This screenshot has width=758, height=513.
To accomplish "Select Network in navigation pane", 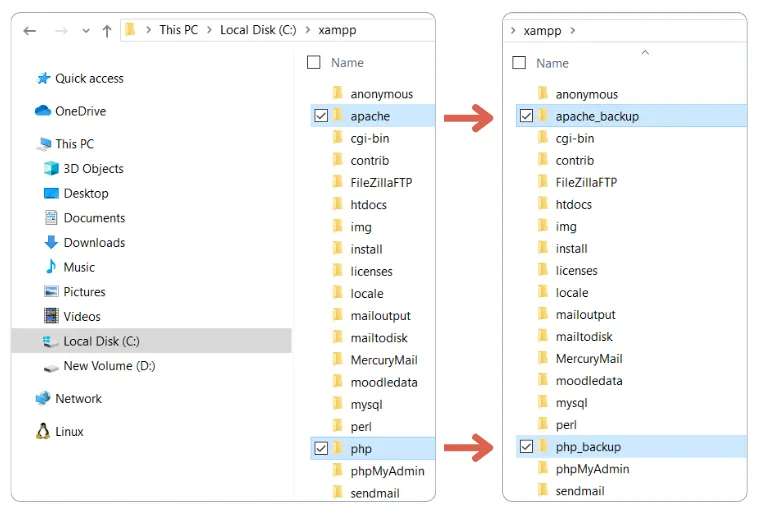I will [78, 399].
